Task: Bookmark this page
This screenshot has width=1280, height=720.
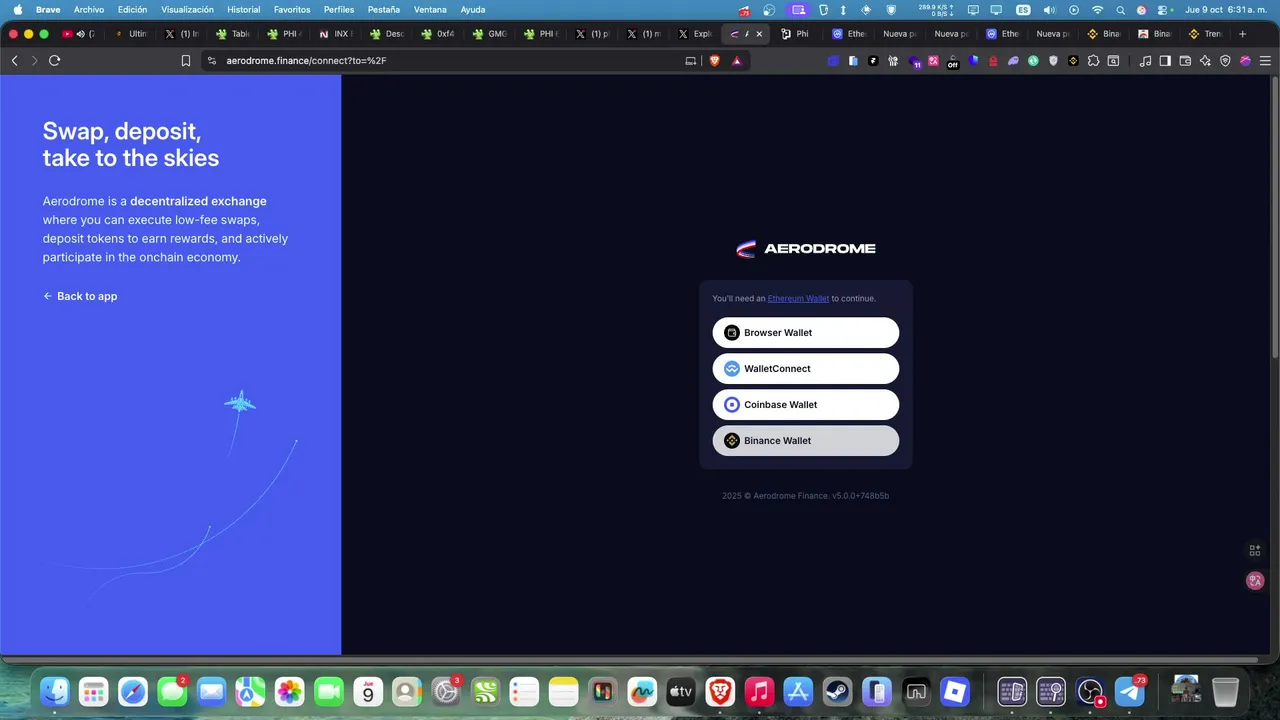Action: pyautogui.click(x=185, y=60)
